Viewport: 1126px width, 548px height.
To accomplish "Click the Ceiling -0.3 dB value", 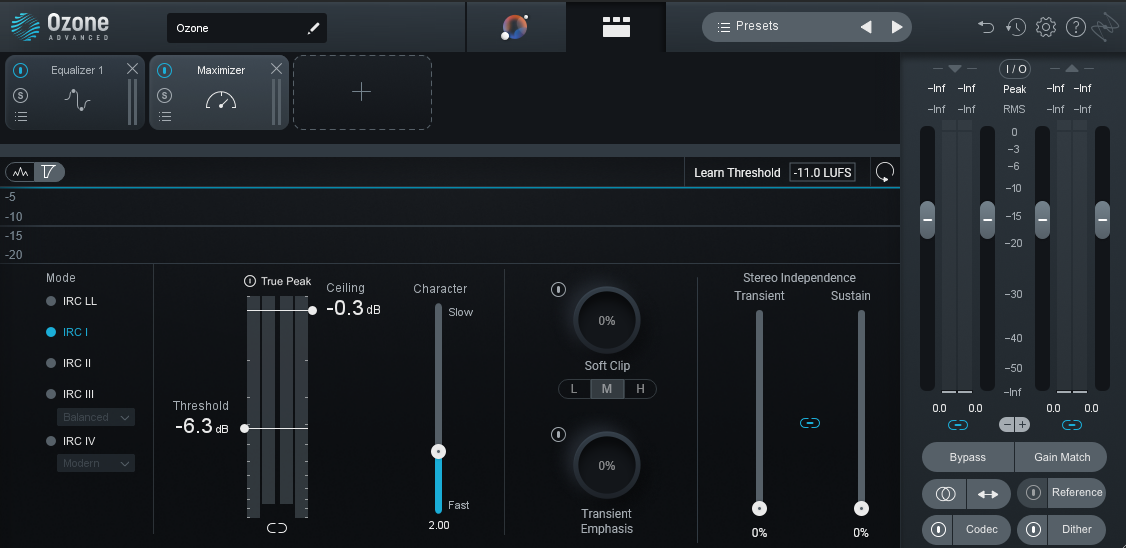I will coord(353,308).
